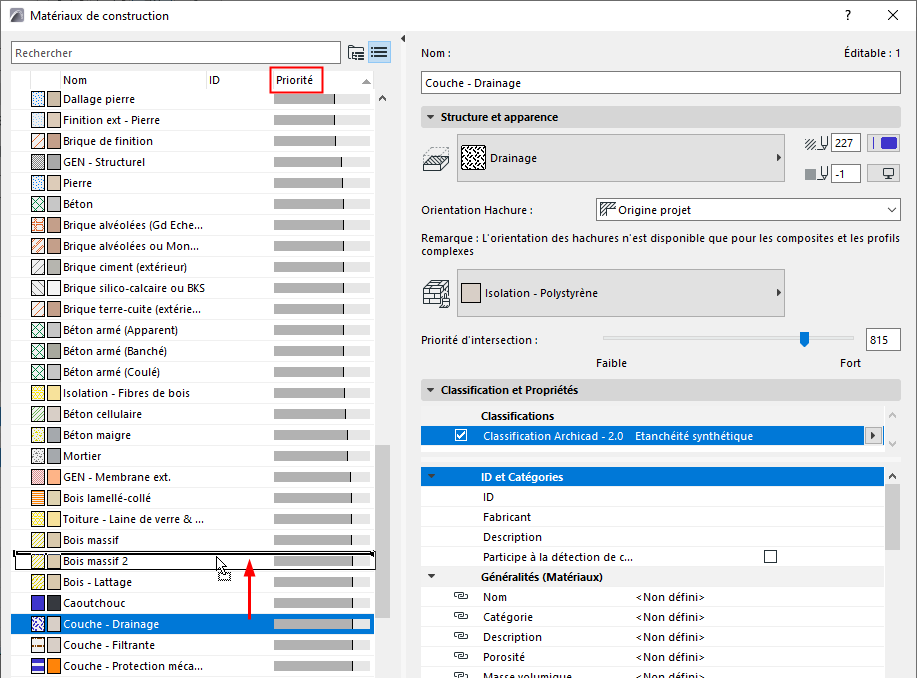Select Caoutchouc material row
This screenshot has height=678, width=917.
pyautogui.click(x=192, y=603)
